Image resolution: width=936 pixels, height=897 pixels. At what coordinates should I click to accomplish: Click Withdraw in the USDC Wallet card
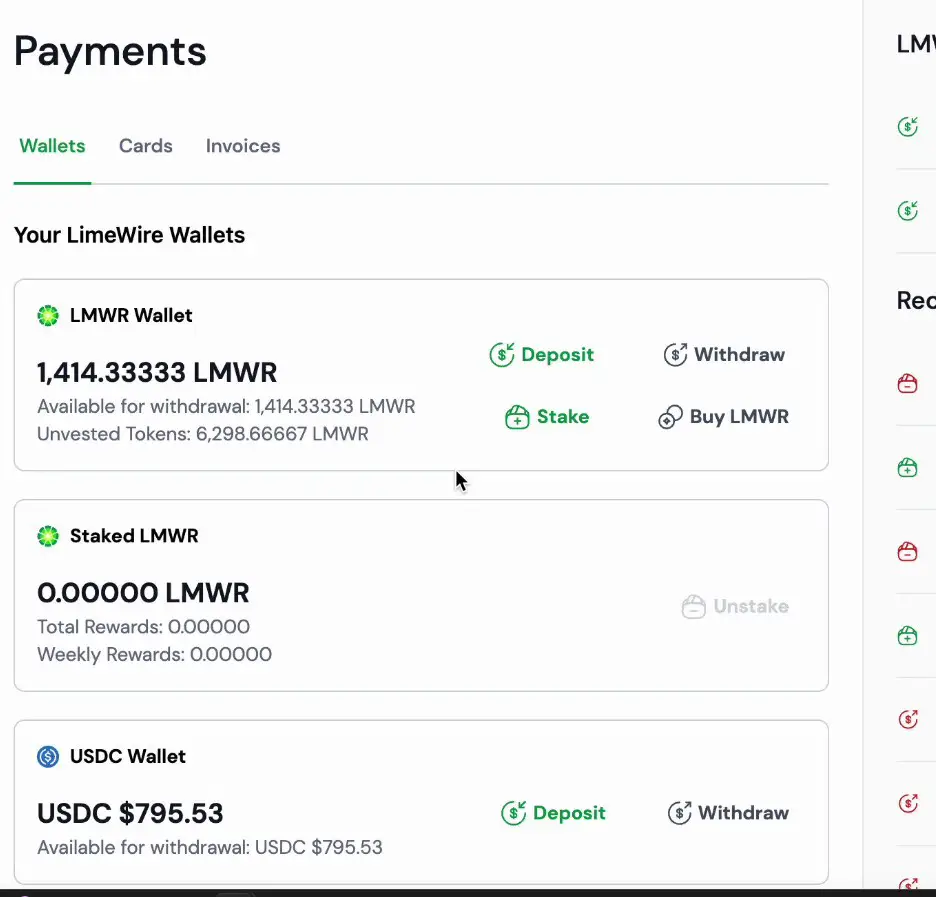tap(728, 813)
